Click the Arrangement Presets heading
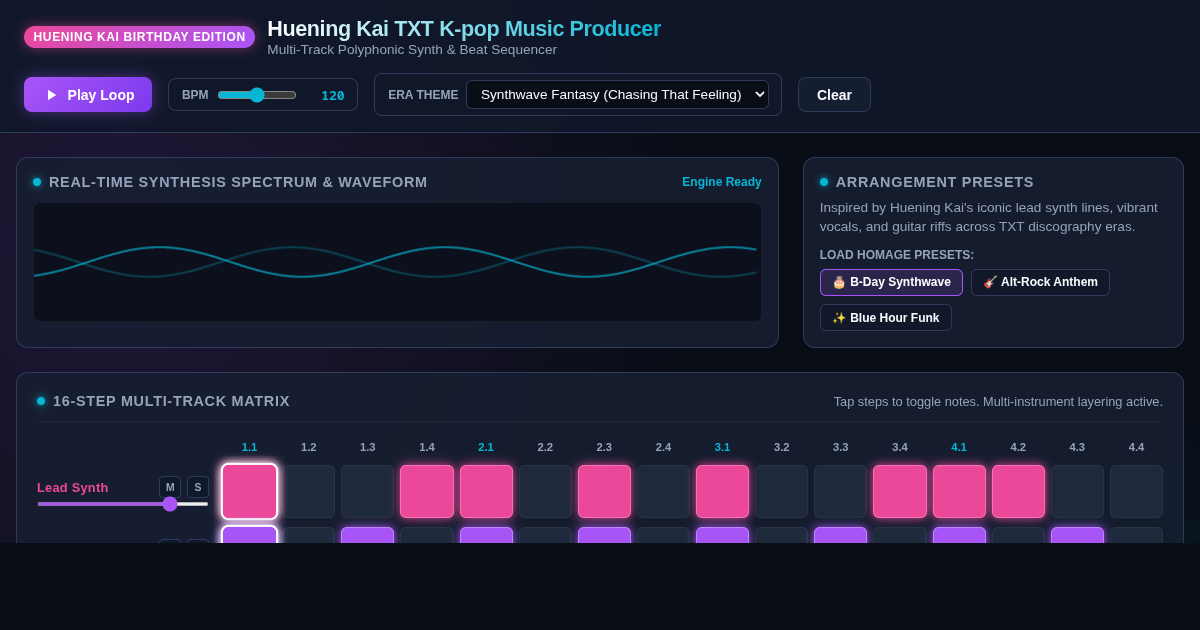The width and height of the screenshot is (1200, 630). 935,182
